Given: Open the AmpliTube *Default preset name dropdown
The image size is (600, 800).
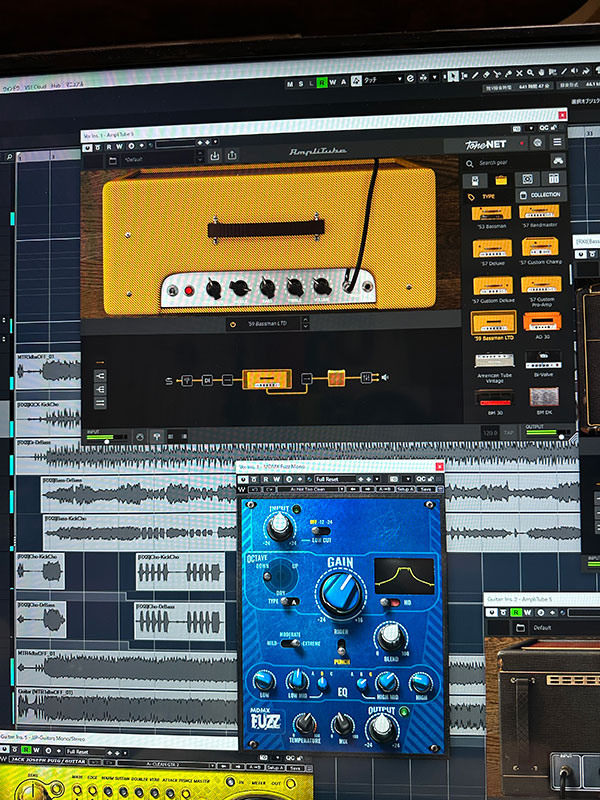Looking at the screenshot, I should (x=162, y=159).
